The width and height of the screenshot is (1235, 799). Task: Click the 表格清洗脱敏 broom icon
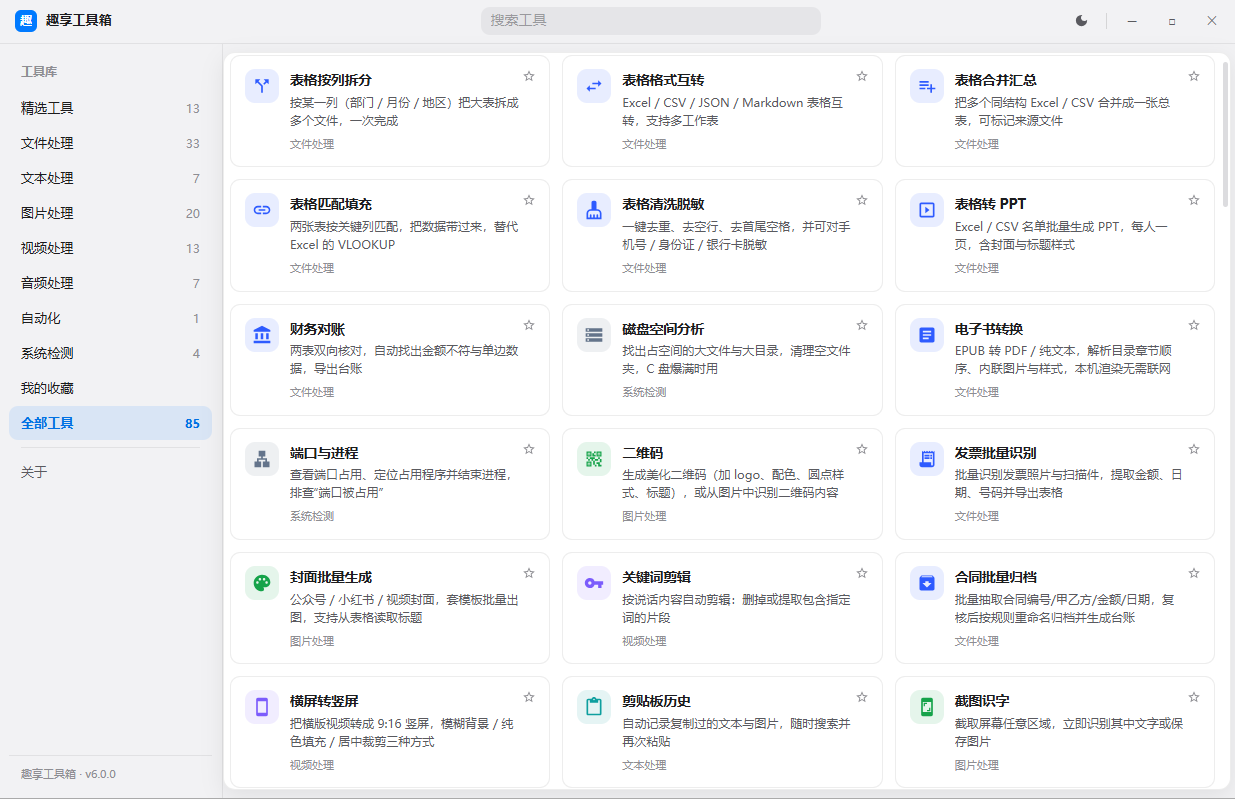(x=594, y=210)
